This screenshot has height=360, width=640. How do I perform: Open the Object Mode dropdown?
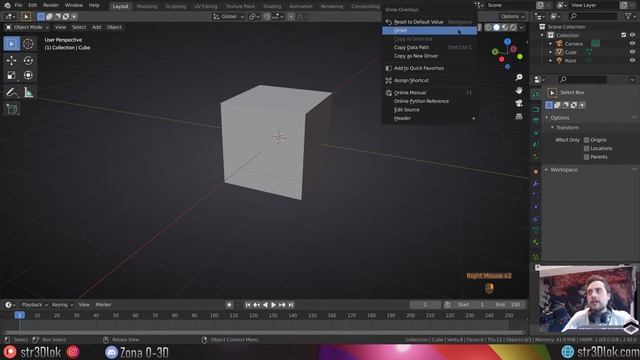click(x=27, y=27)
